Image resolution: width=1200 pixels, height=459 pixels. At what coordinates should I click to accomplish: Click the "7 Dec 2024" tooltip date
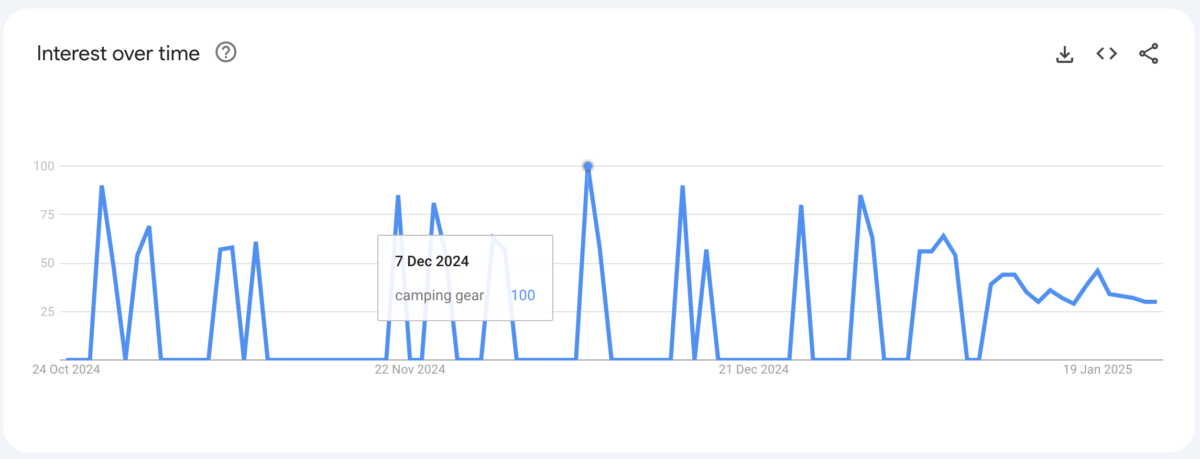tap(432, 262)
